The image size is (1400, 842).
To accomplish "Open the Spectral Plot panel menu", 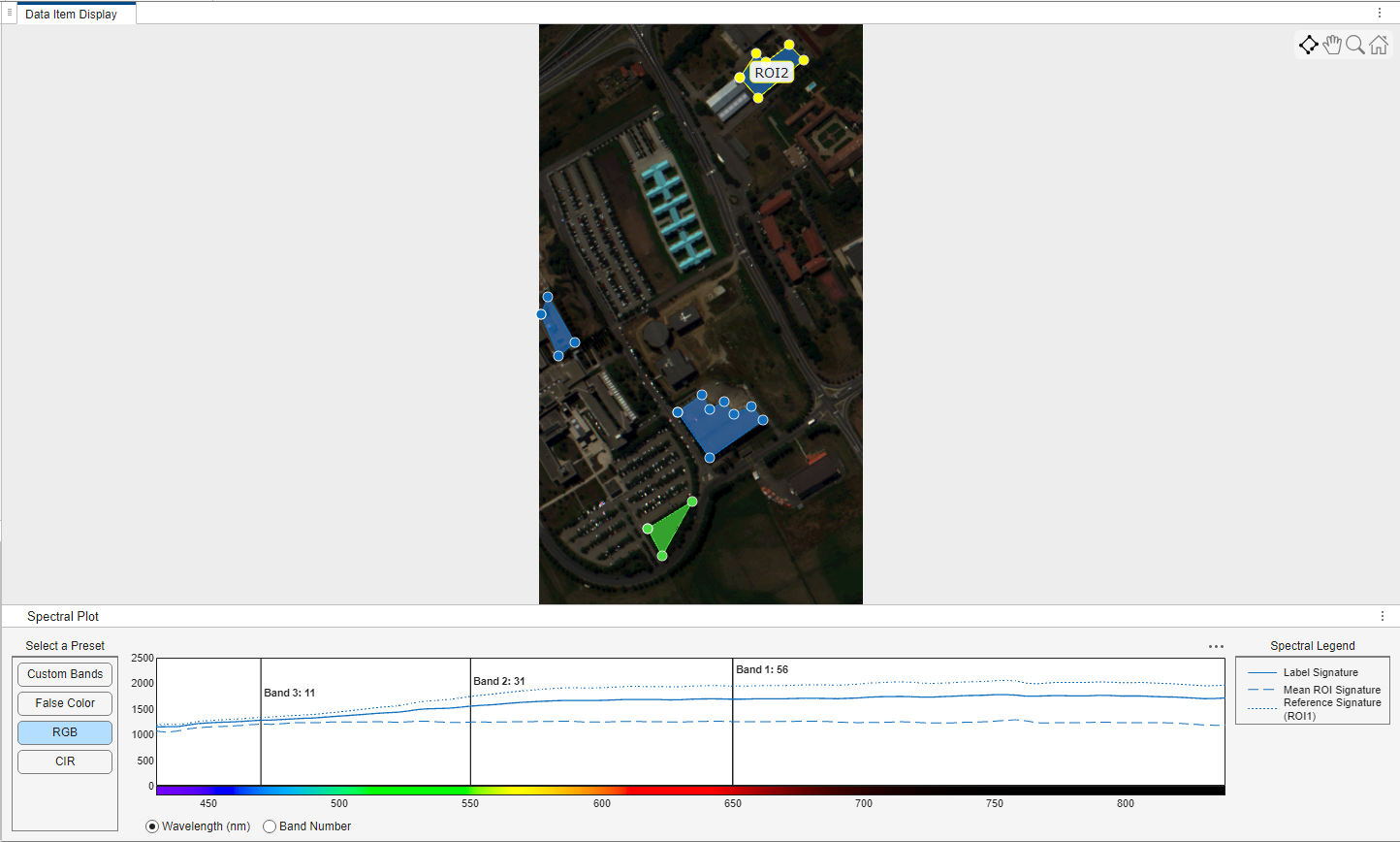I will (1383, 615).
